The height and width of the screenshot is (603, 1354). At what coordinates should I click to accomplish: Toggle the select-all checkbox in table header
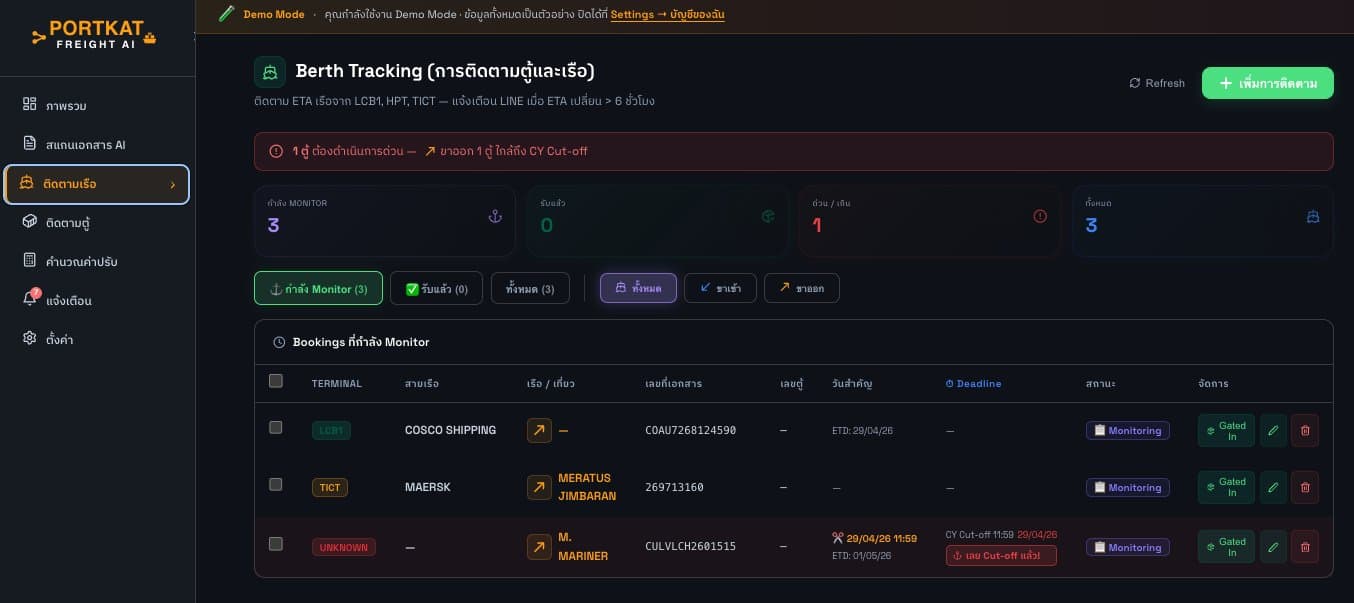[276, 381]
